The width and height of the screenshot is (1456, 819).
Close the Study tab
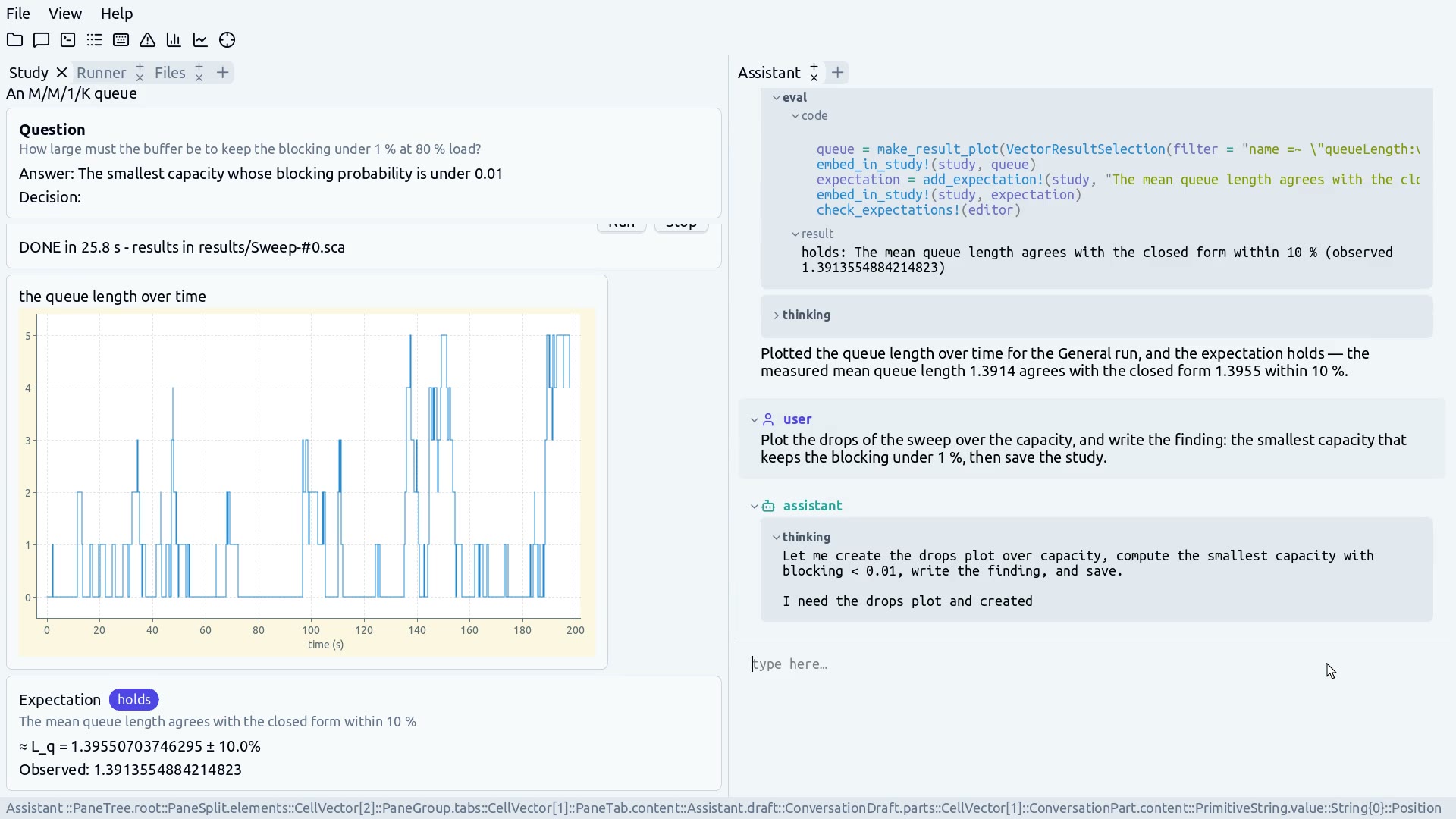(62, 73)
